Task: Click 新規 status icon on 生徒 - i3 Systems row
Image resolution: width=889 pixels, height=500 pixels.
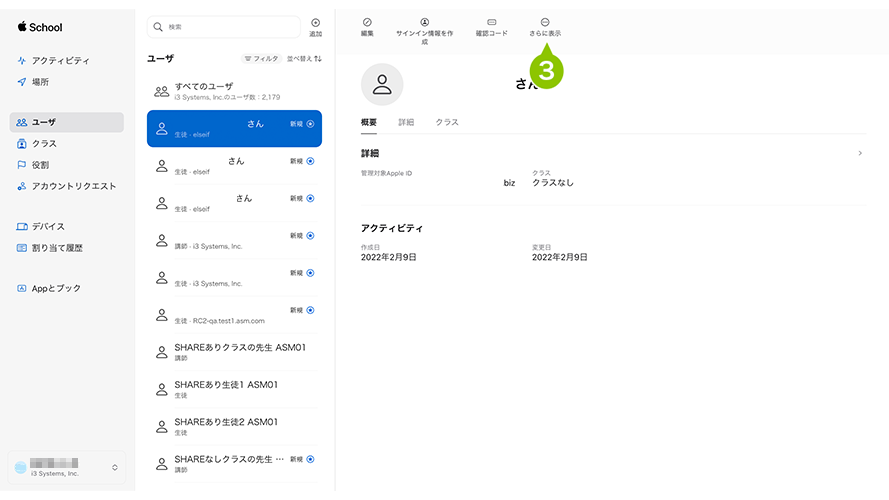Action: [x=310, y=273]
